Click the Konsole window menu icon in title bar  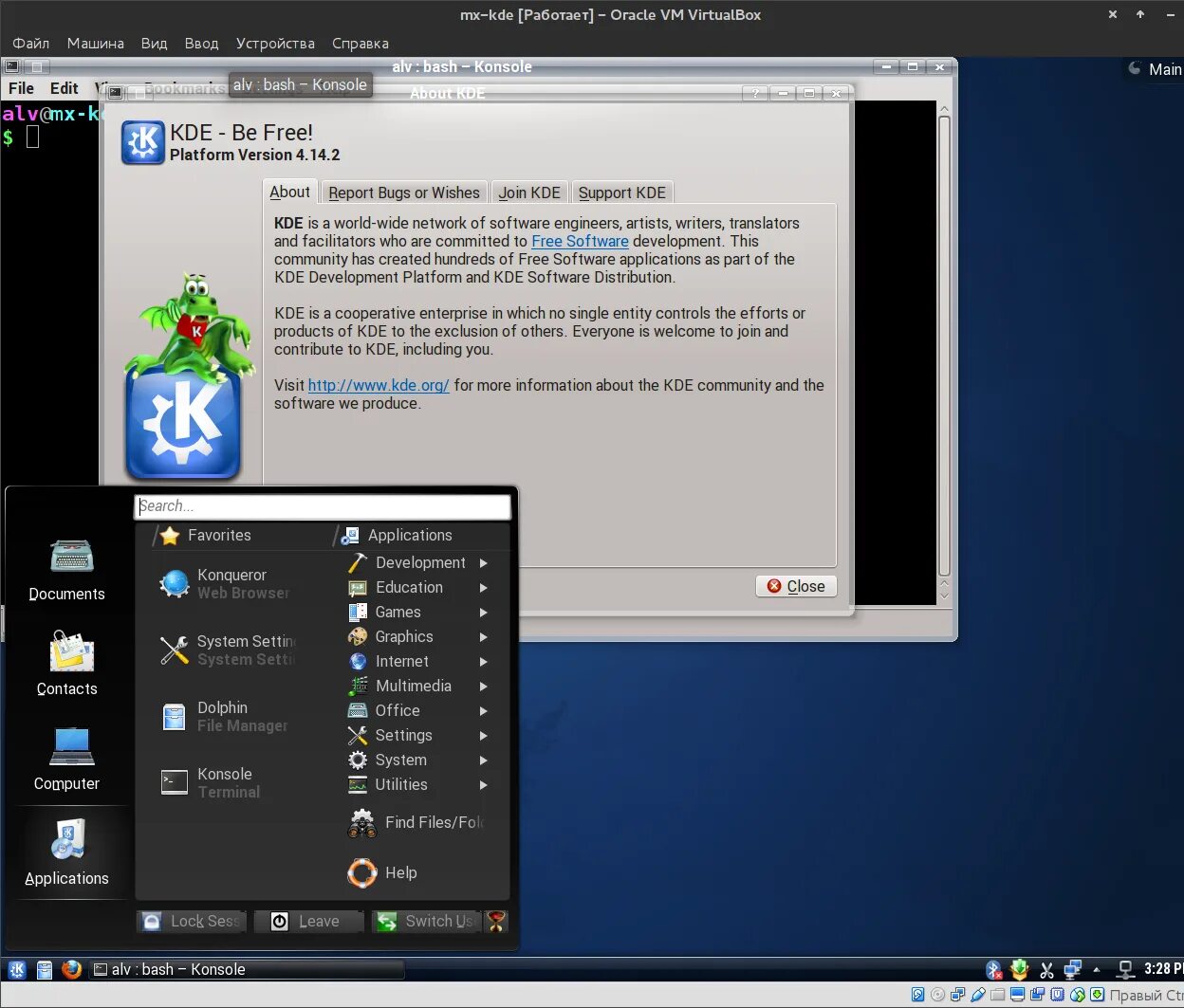[x=11, y=66]
